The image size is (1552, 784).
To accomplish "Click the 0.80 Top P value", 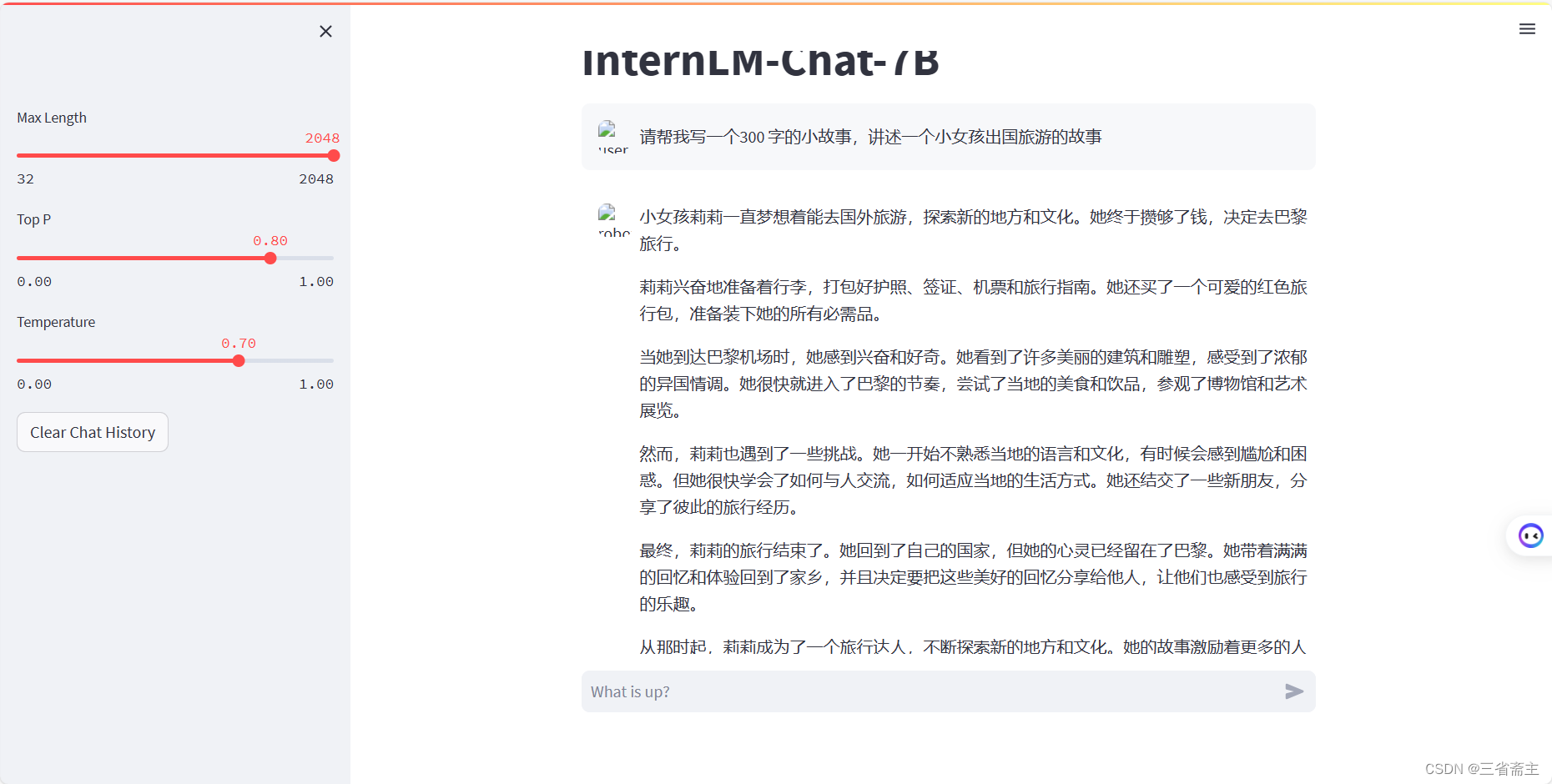I will click(x=270, y=240).
